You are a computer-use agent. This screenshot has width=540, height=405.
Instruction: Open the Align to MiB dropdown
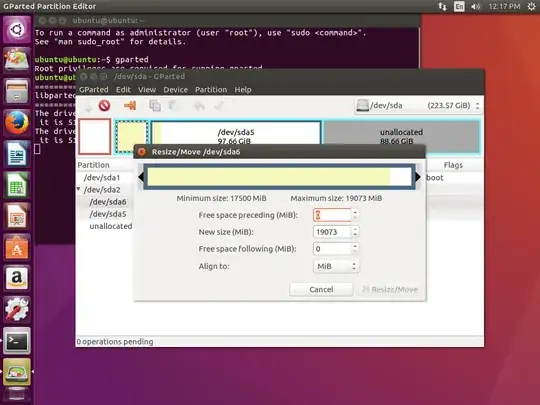point(336,266)
